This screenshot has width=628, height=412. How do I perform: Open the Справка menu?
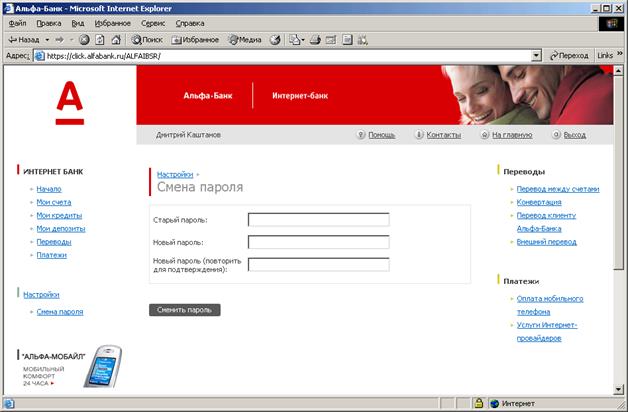coord(190,23)
